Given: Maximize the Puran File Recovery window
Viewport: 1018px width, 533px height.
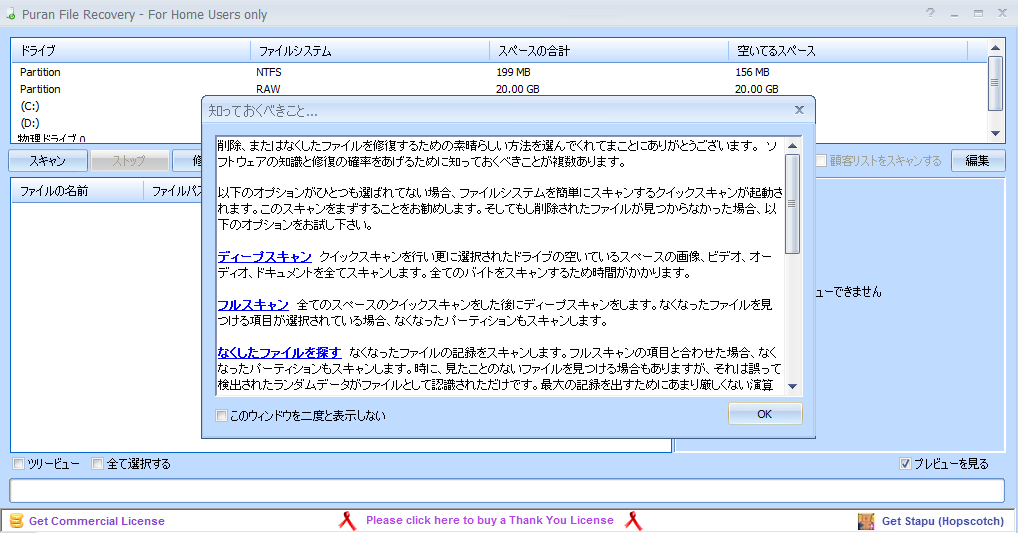Looking at the screenshot, I should click(x=978, y=13).
